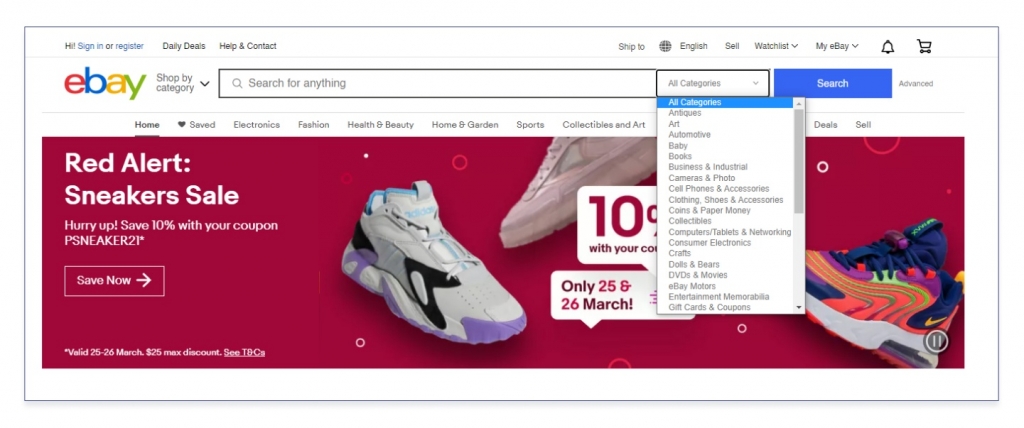Click Sell in the top header

click(732, 46)
